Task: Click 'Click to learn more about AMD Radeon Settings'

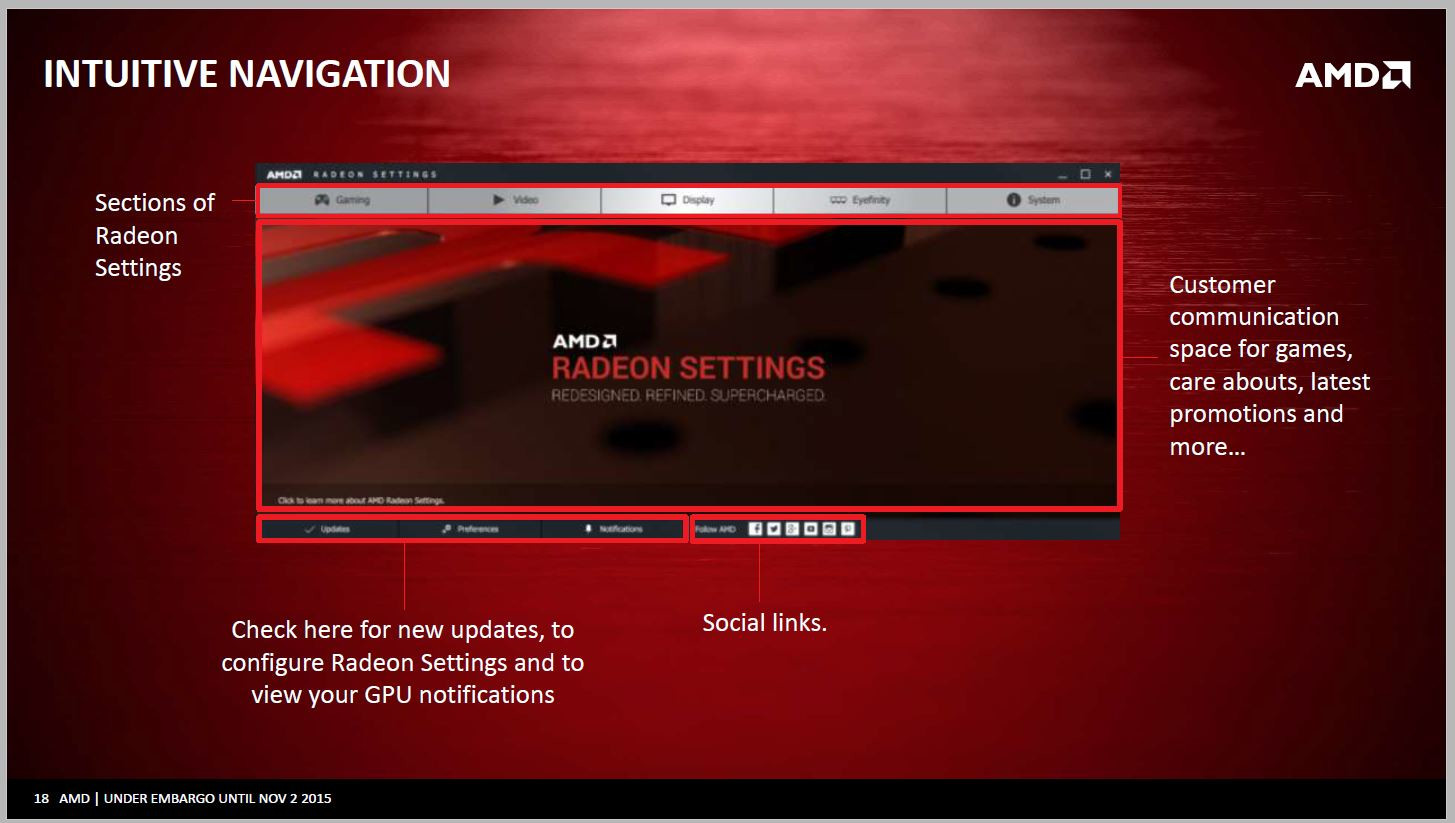Action: [x=361, y=500]
